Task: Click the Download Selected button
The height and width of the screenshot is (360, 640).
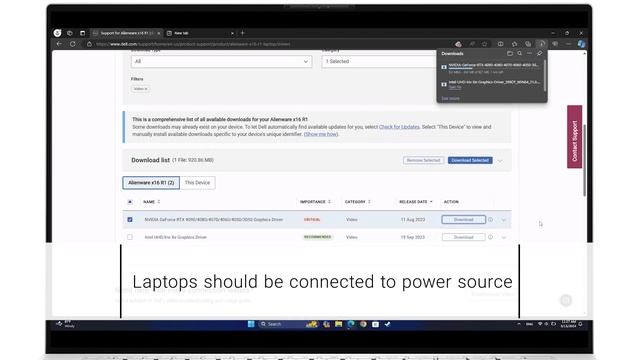Action: coord(470,160)
